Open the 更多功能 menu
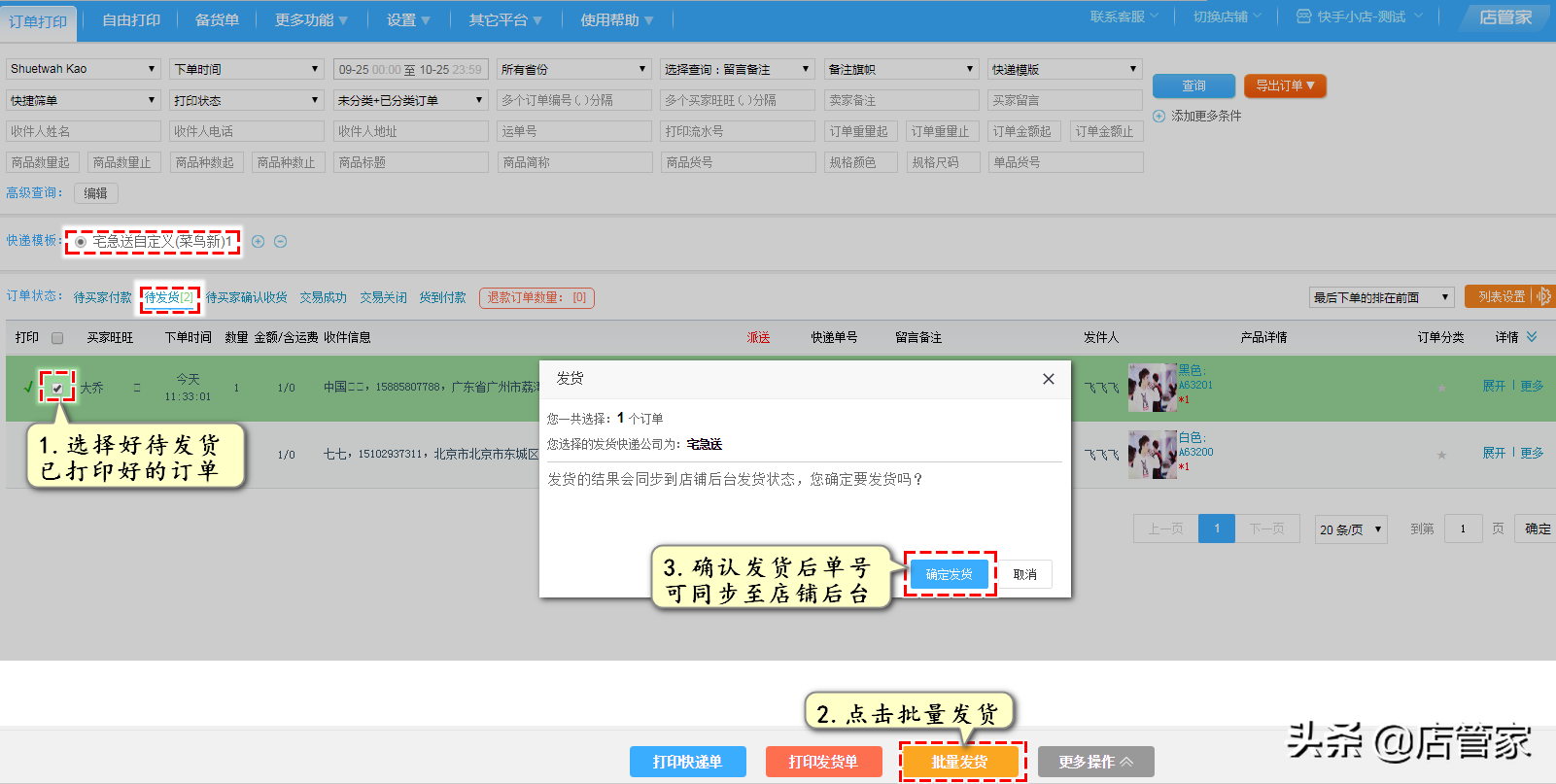 311,20
